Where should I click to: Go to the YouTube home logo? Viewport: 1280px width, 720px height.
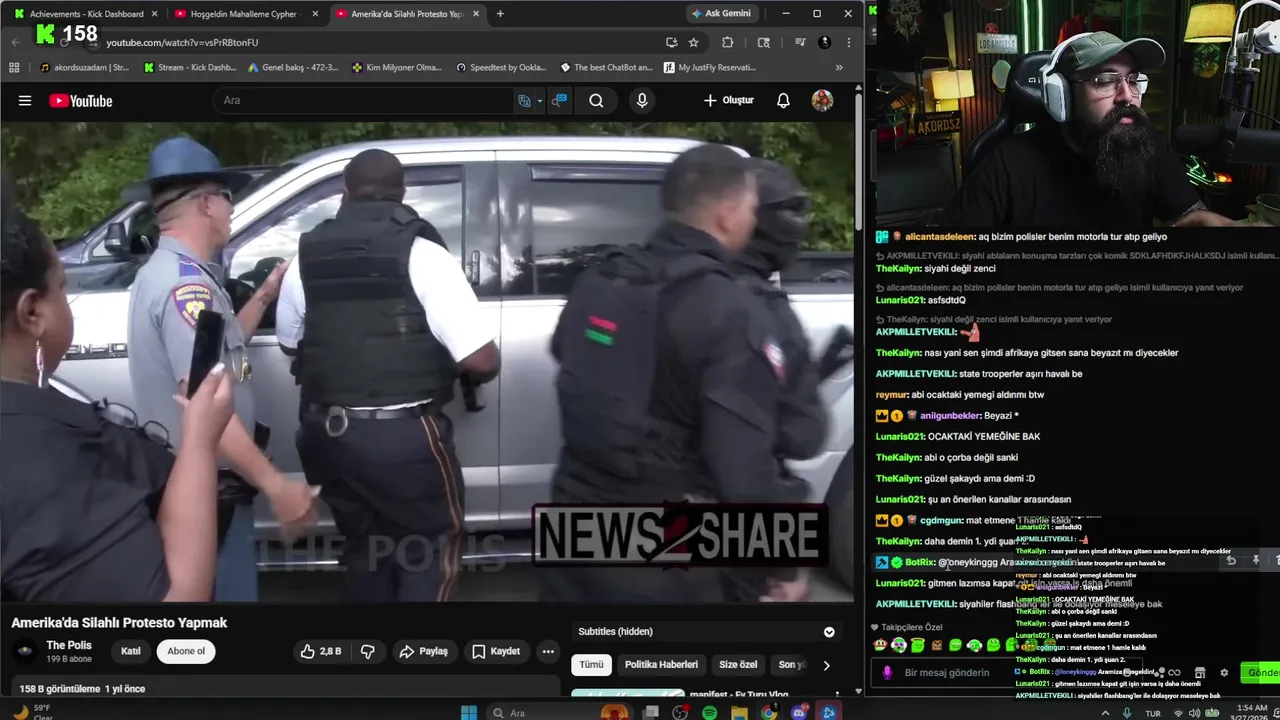tap(80, 100)
